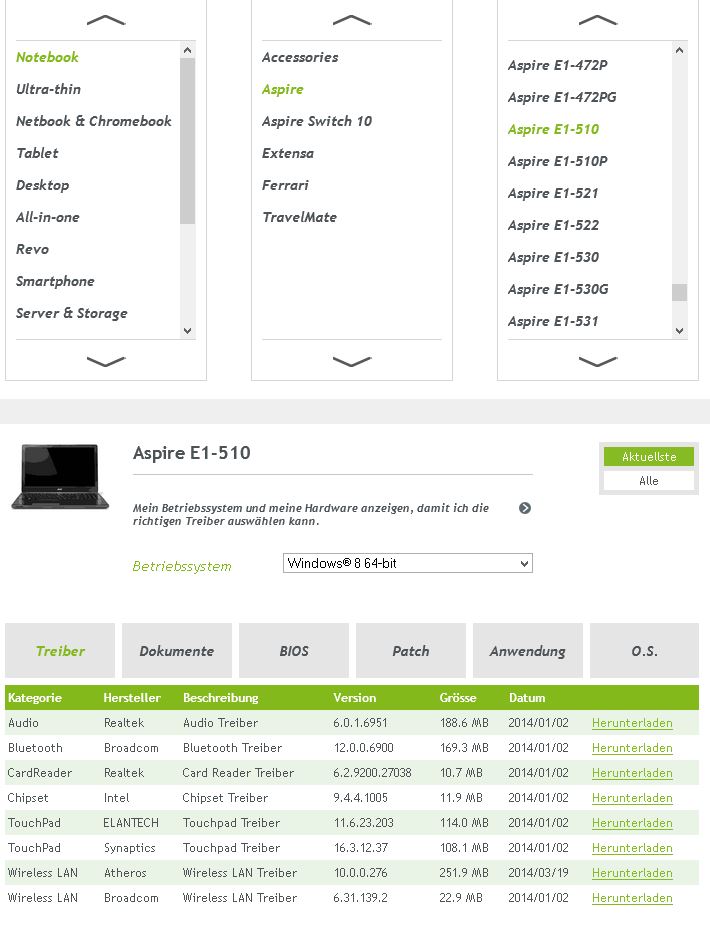Click the category list scrollbar thumb

point(187,141)
